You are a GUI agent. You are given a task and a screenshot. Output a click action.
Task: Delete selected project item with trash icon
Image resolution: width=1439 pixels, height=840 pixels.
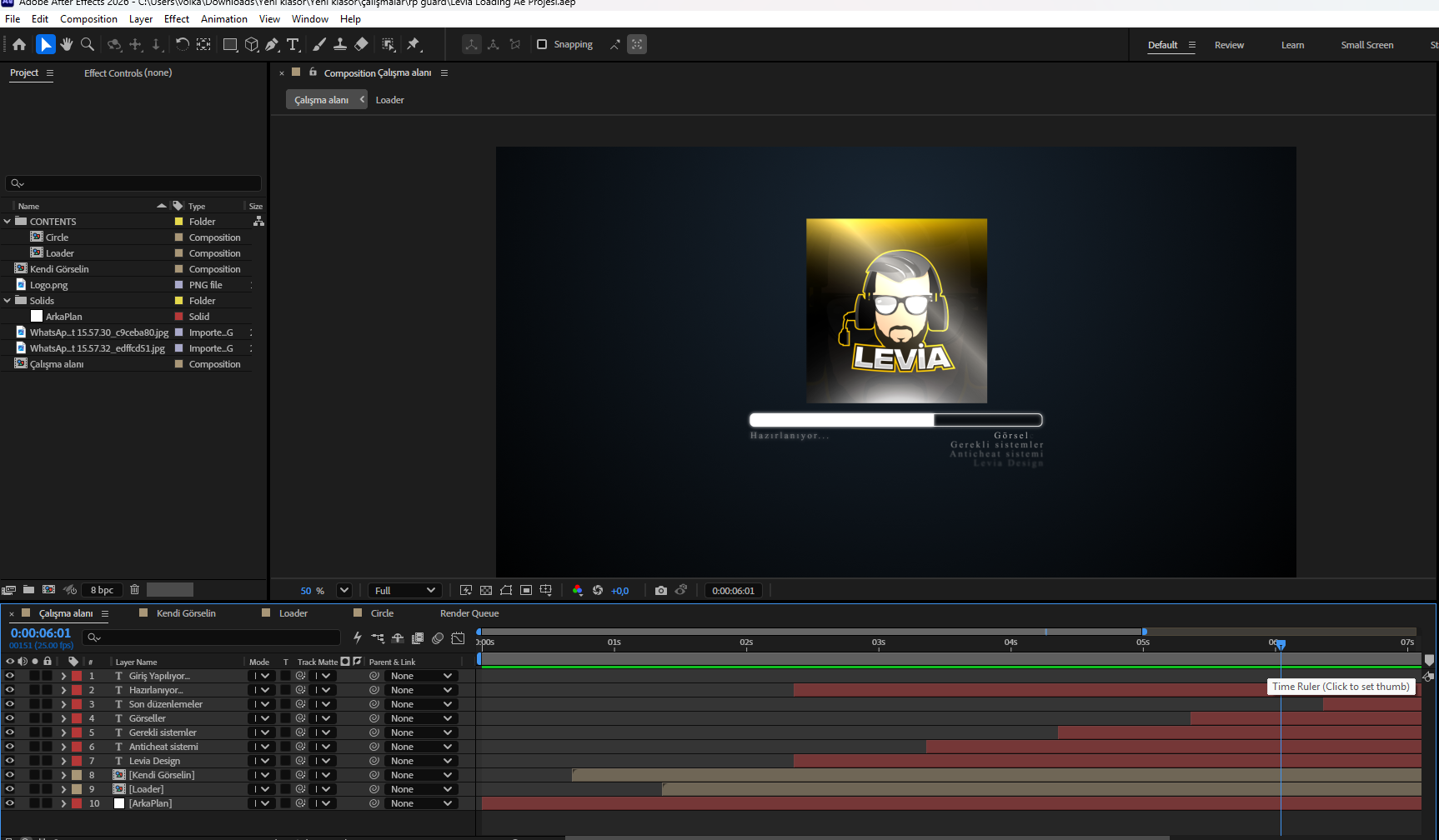pyautogui.click(x=134, y=589)
